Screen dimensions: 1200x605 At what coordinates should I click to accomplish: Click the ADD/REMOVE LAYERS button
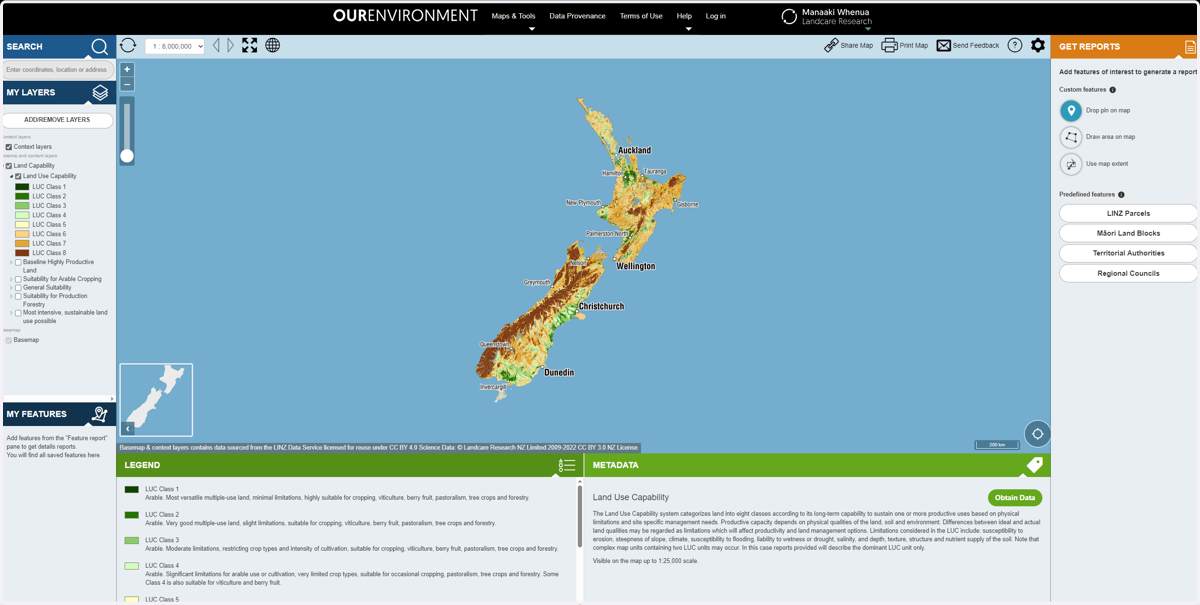click(x=57, y=120)
